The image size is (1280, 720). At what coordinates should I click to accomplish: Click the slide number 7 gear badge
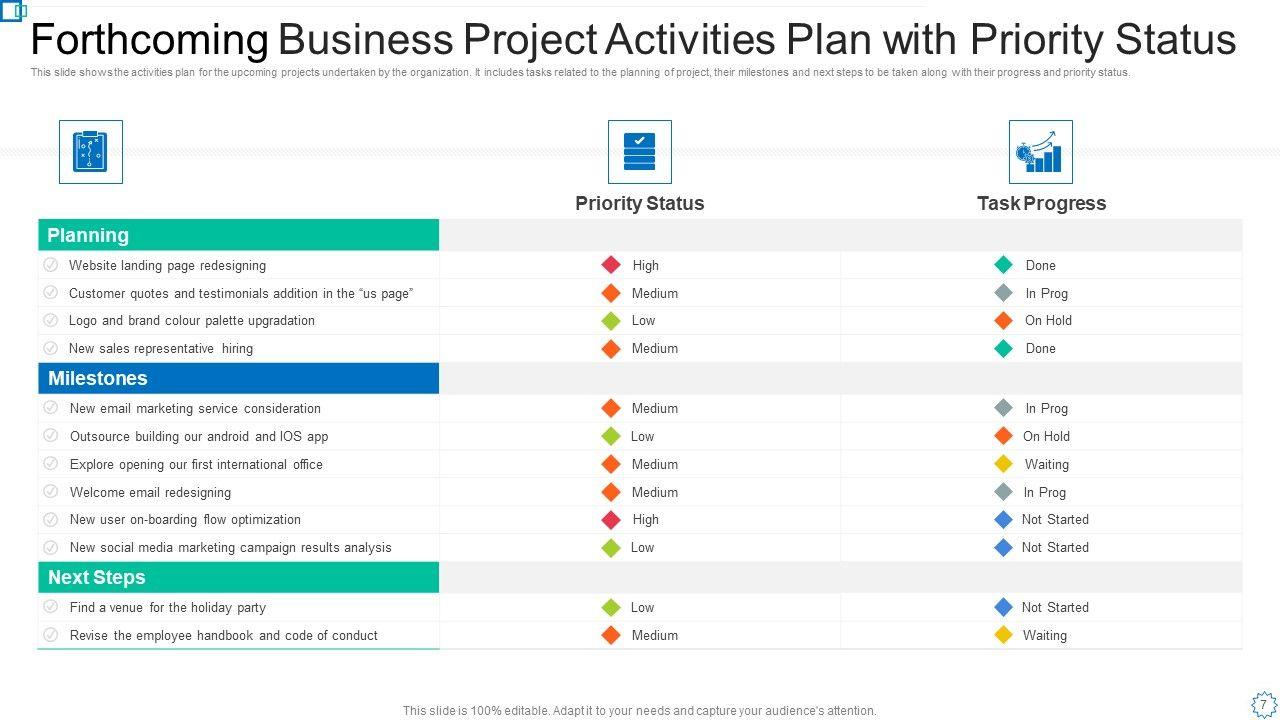(x=1263, y=703)
